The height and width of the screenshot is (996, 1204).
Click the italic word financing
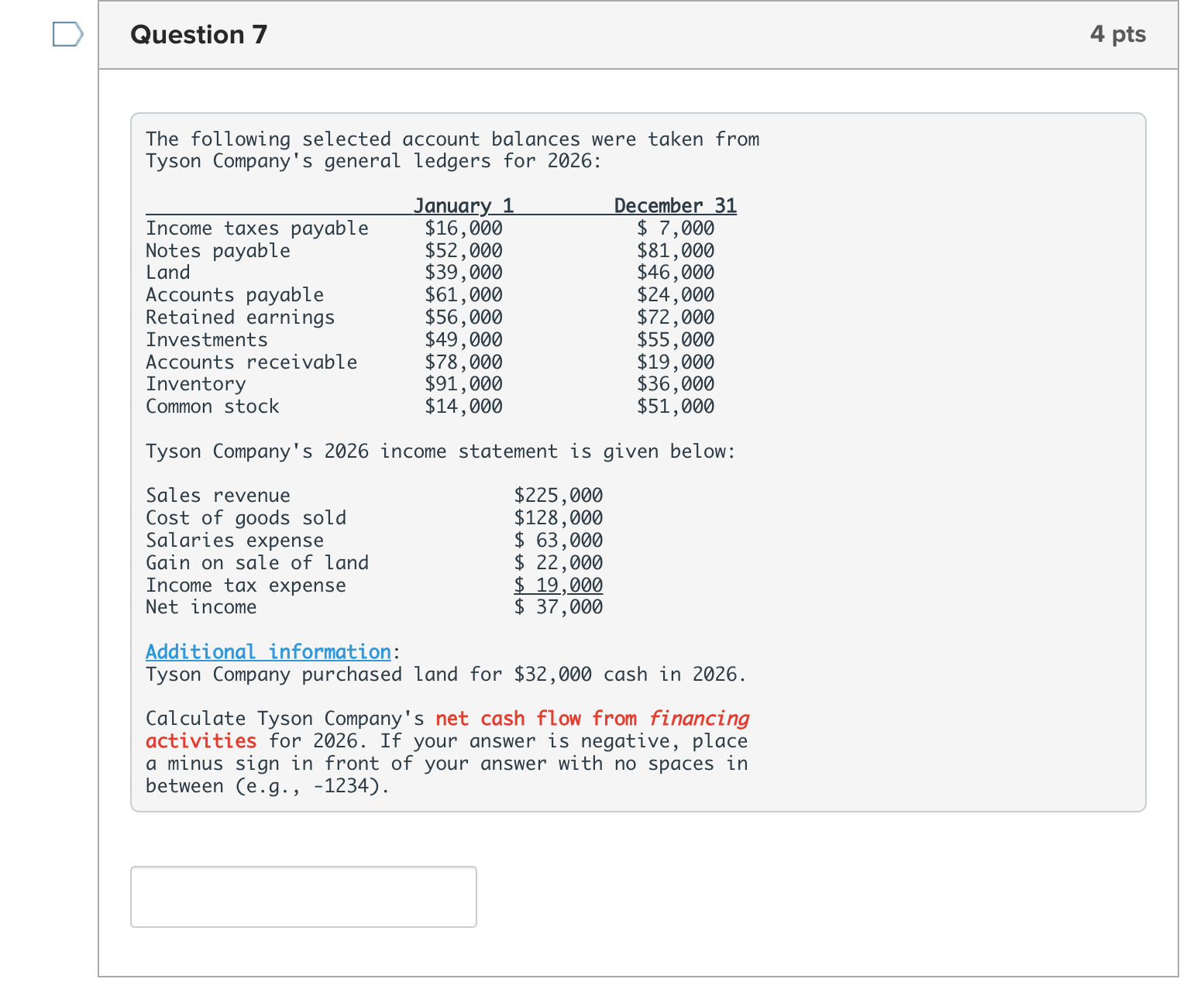tap(699, 719)
